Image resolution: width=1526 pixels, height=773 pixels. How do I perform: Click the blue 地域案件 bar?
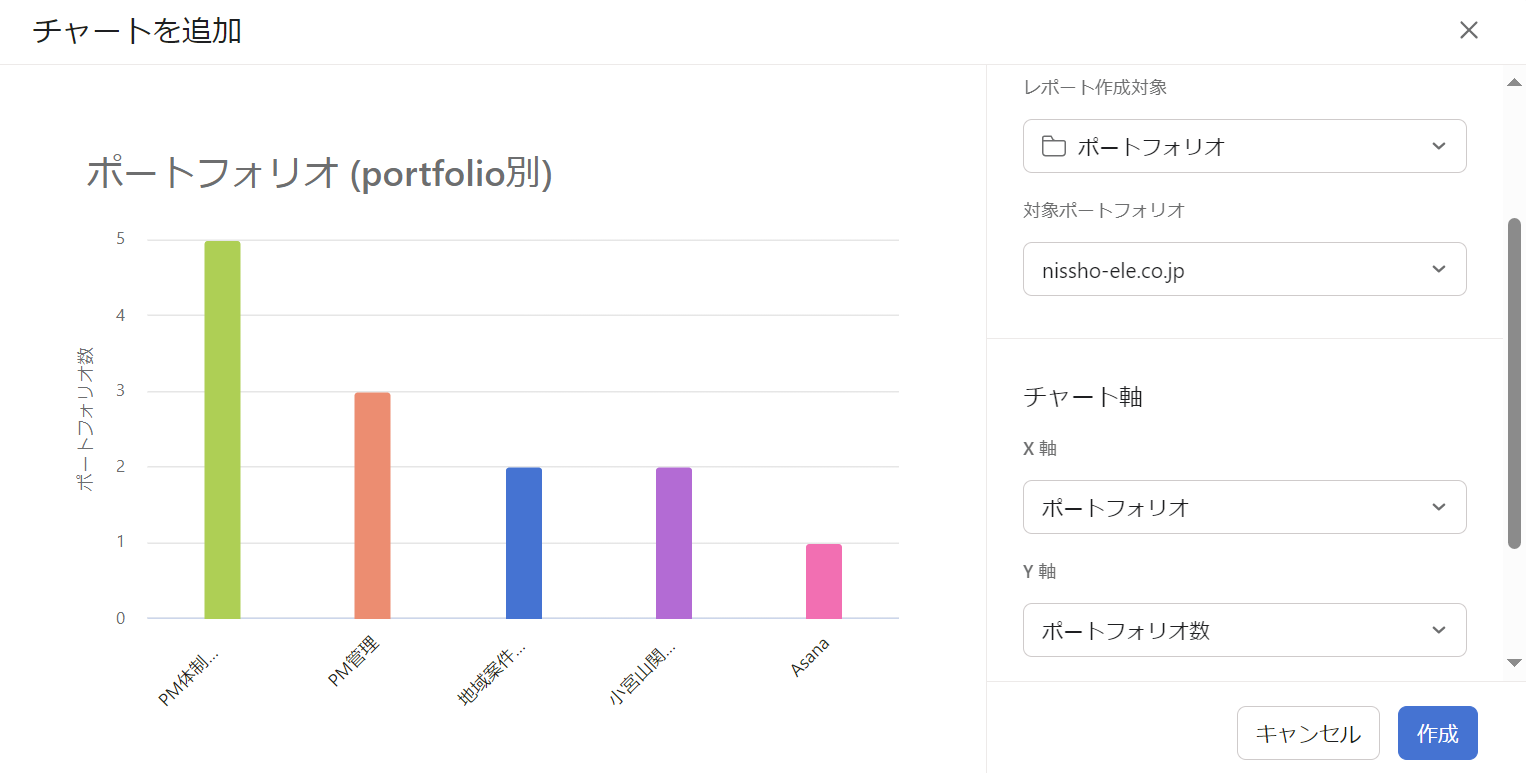click(523, 543)
